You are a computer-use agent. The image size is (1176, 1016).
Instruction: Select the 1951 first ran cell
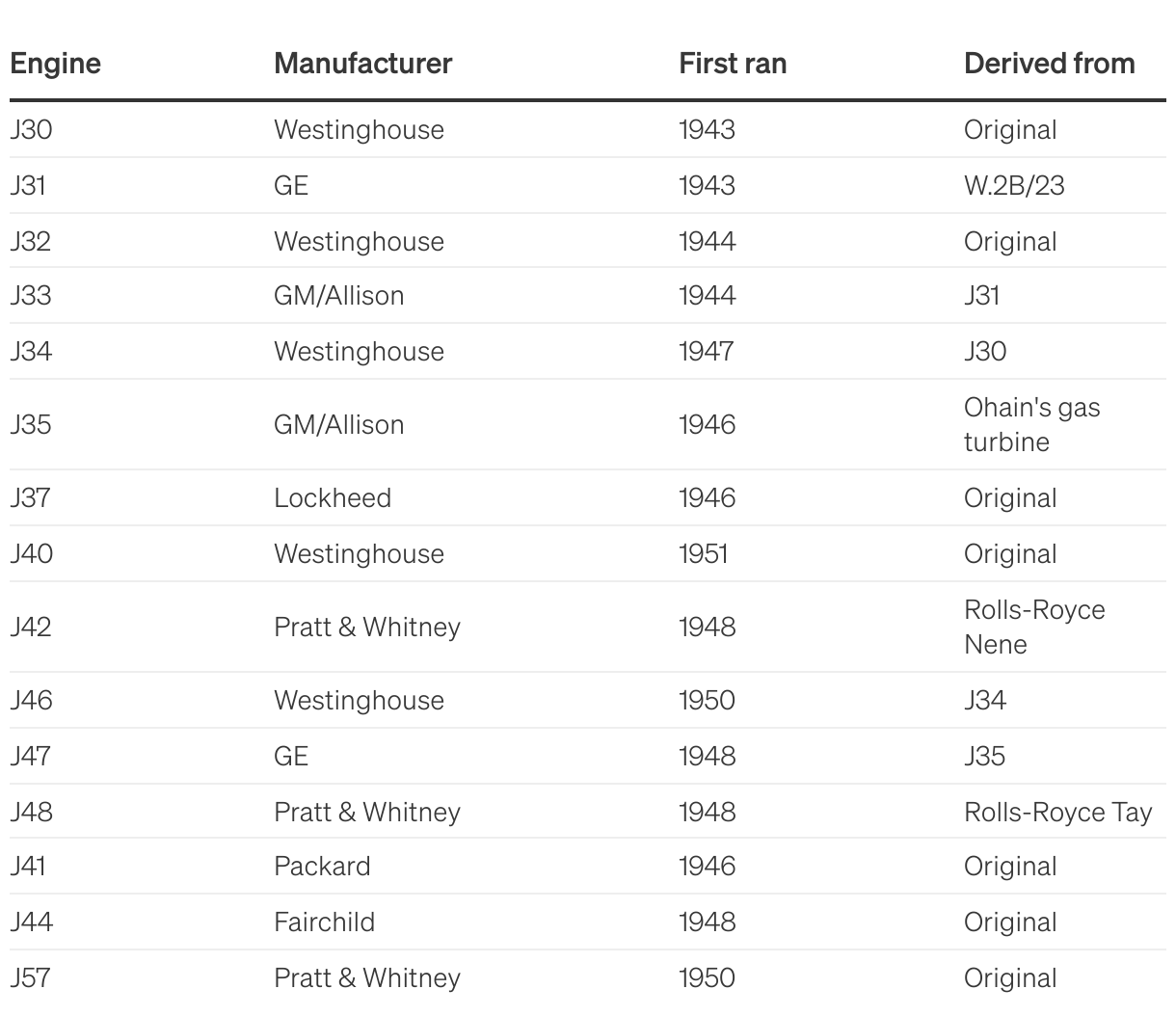coord(703,554)
